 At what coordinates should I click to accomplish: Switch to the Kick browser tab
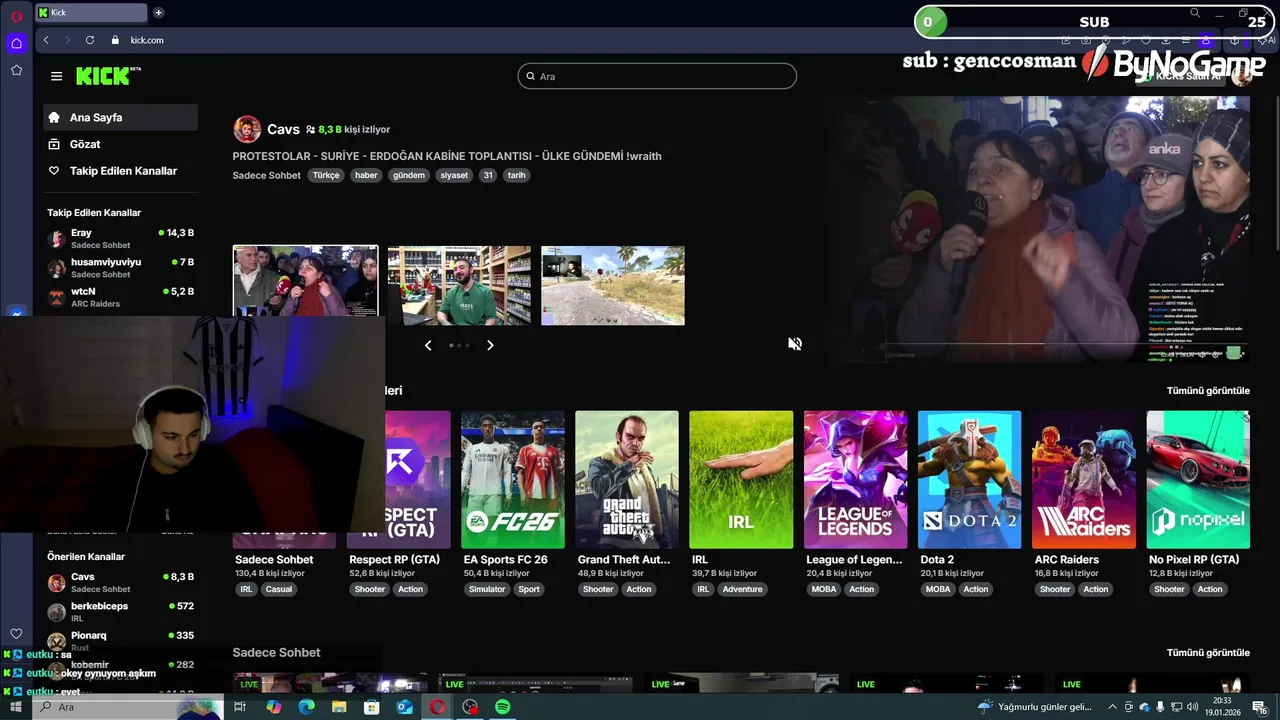pos(92,13)
